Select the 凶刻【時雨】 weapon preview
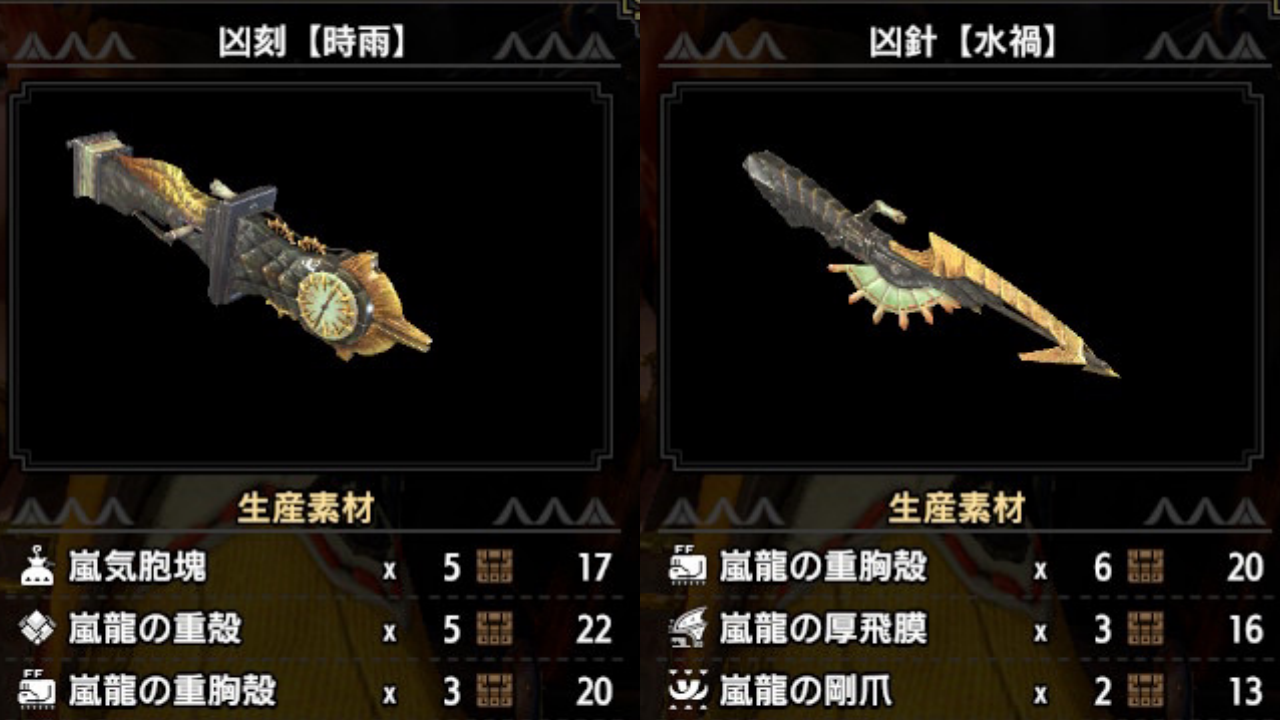 (x=312, y=276)
